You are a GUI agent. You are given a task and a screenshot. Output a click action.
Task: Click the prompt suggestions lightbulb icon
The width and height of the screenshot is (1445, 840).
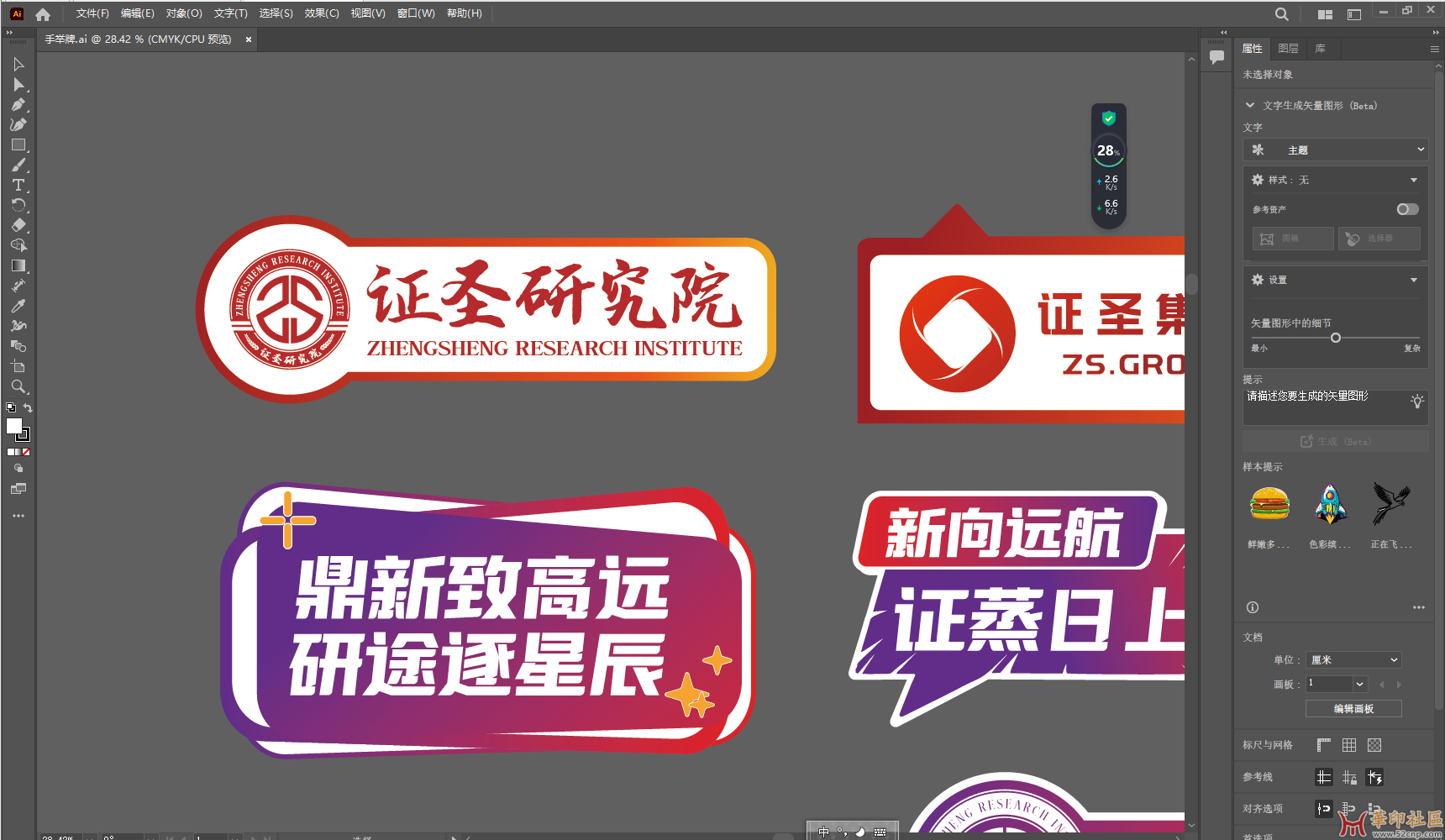(1417, 401)
